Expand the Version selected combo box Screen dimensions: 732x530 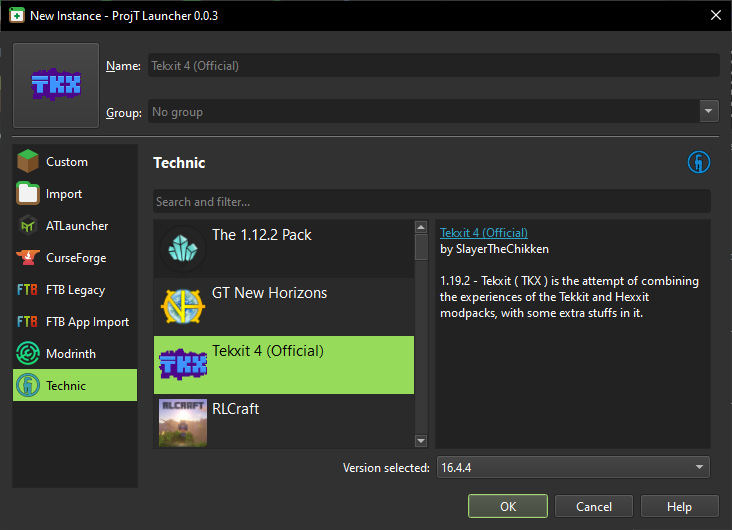572,467
